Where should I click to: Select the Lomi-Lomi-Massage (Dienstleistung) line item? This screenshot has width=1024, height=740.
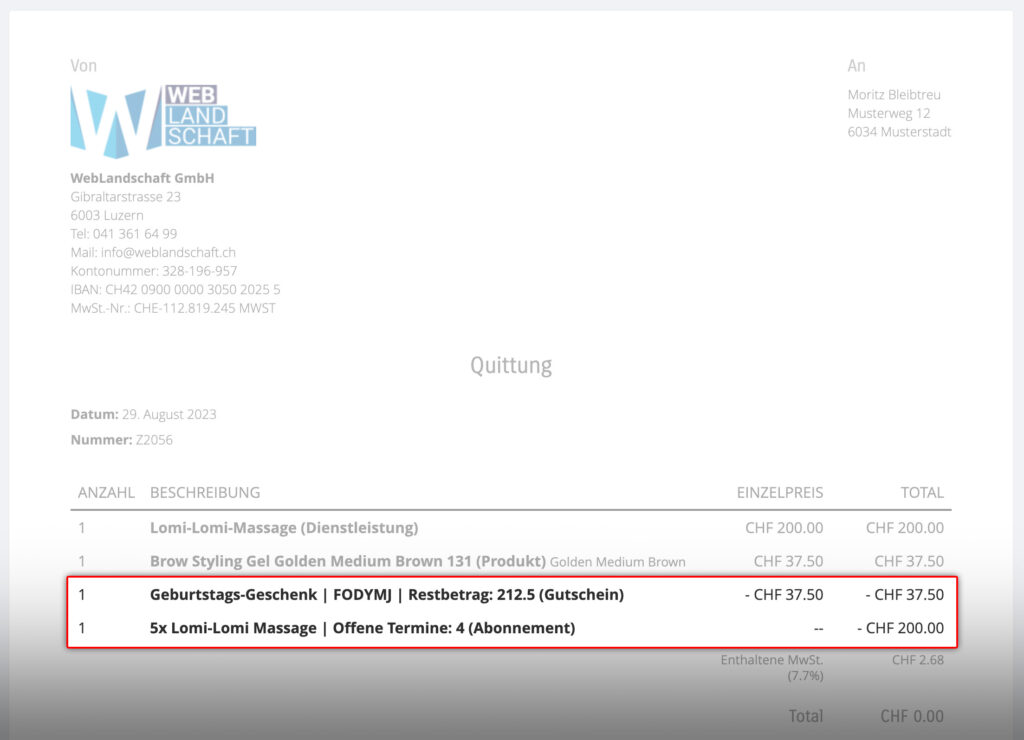coord(284,527)
